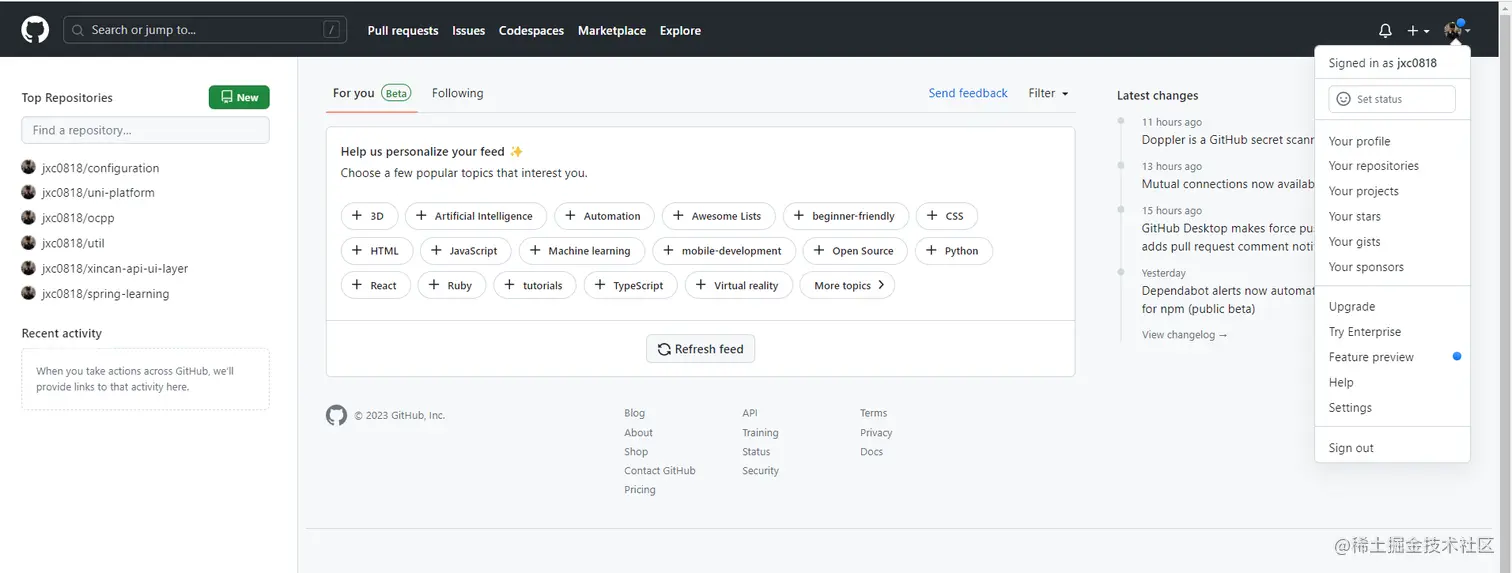Add the Virtual reality topic
This screenshot has height=573, width=1512.
(739, 286)
